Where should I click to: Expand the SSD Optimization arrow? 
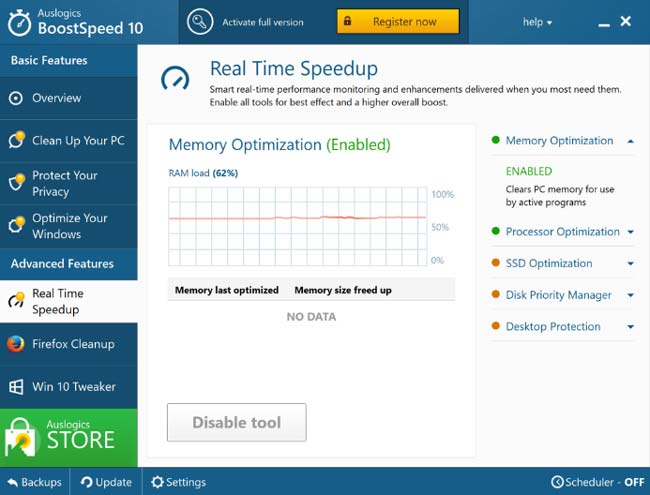[x=631, y=263]
